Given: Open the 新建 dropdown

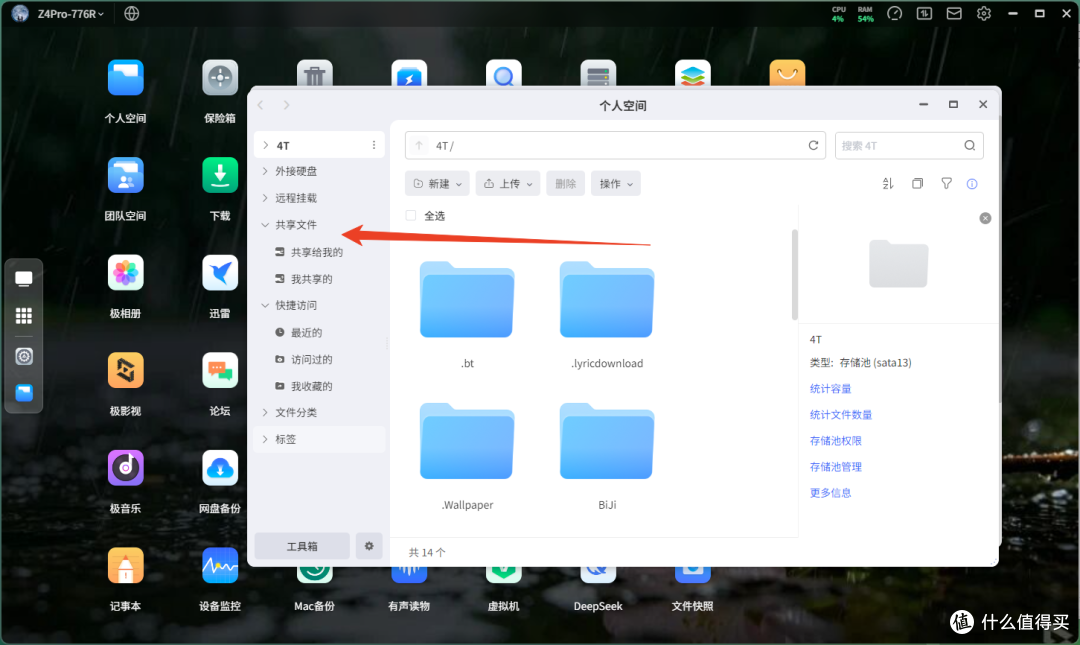Looking at the screenshot, I should [437, 184].
